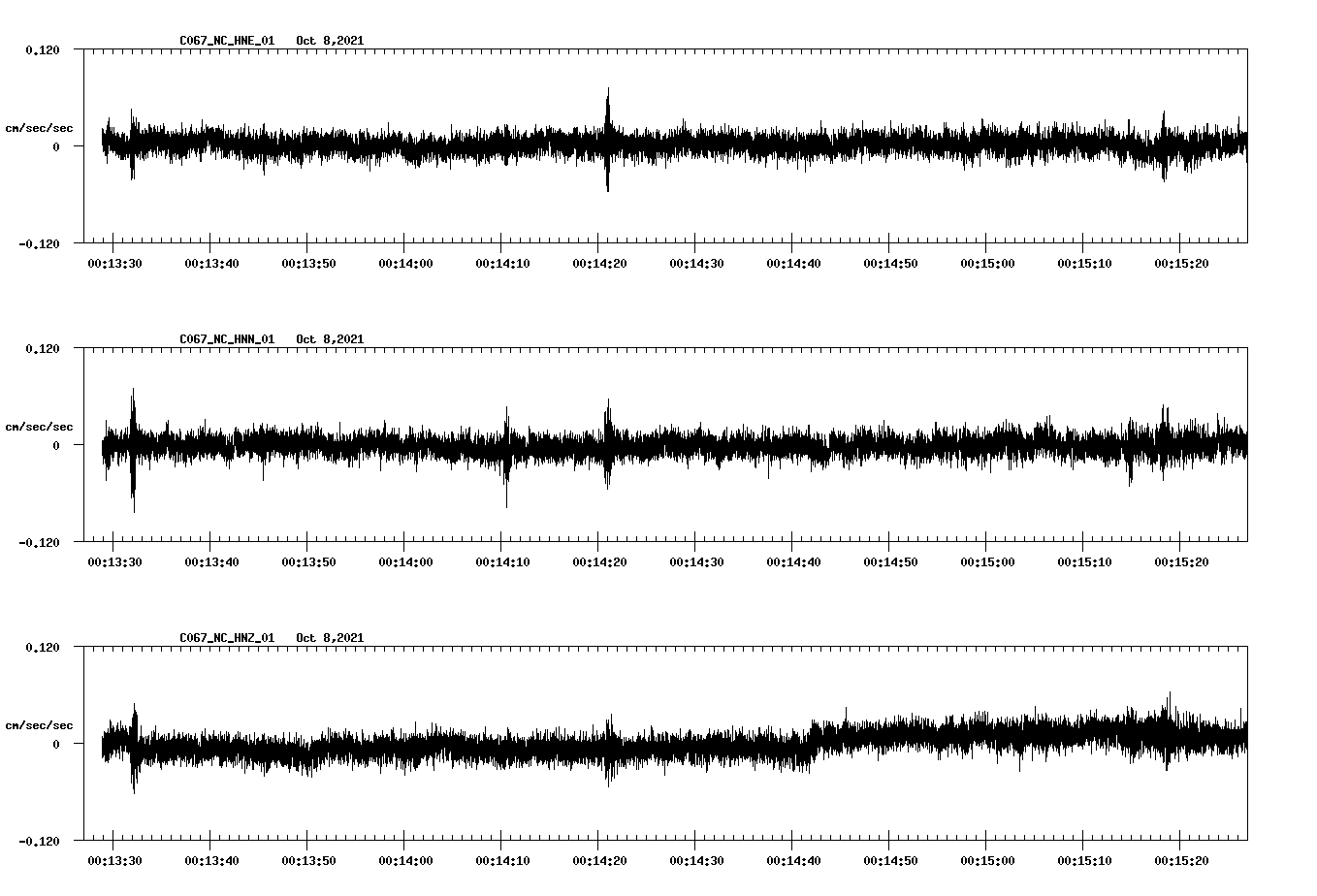Click the 00:14:50 time label under HNZ plot
Screen dimensions: 1317x896
(890, 861)
